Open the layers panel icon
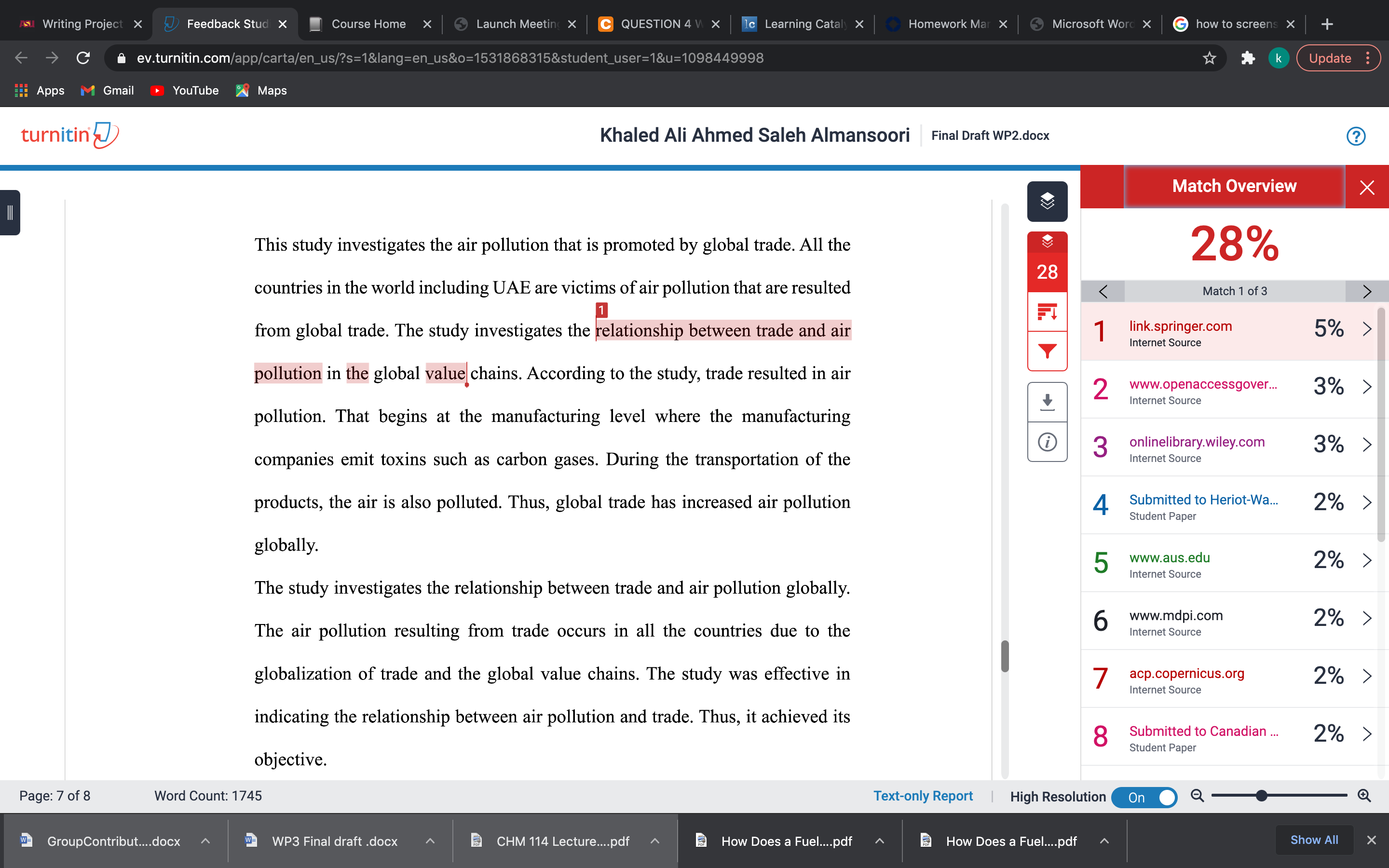This screenshot has height=868, width=1389. click(x=1047, y=202)
